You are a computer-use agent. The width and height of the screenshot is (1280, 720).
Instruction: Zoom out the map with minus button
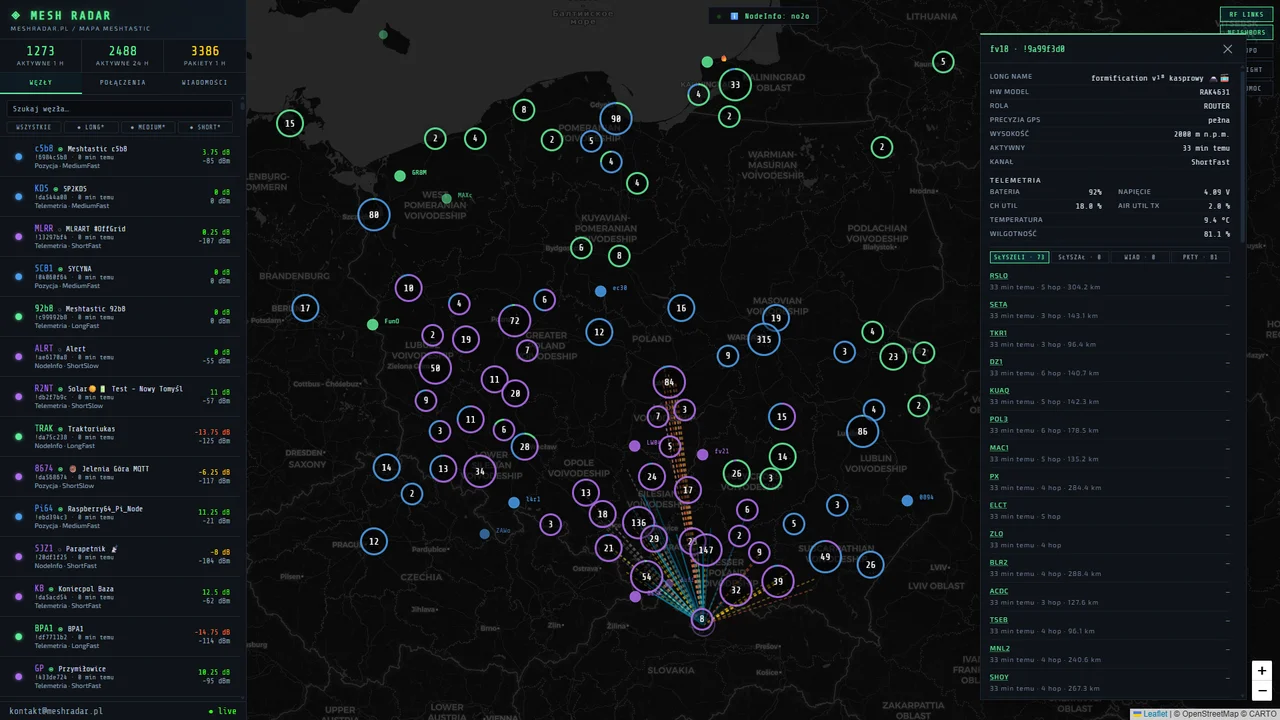[x=1262, y=691]
